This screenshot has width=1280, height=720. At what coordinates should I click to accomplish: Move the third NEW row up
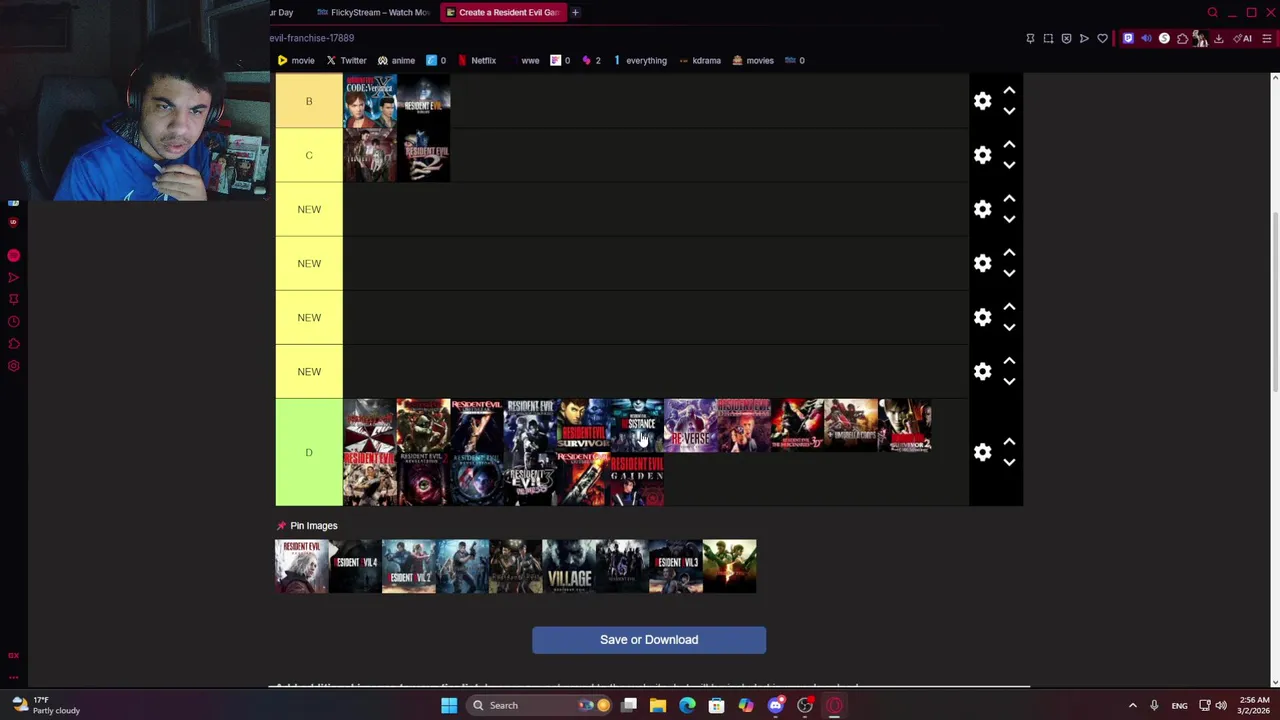coord(1009,307)
